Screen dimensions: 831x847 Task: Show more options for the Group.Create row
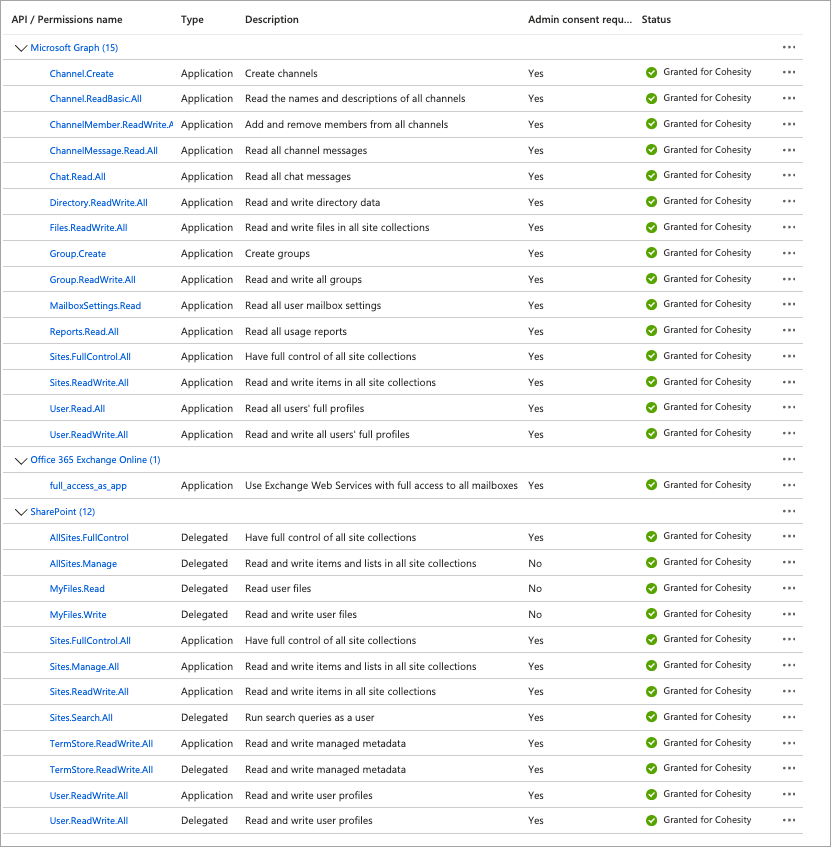(789, 253)
